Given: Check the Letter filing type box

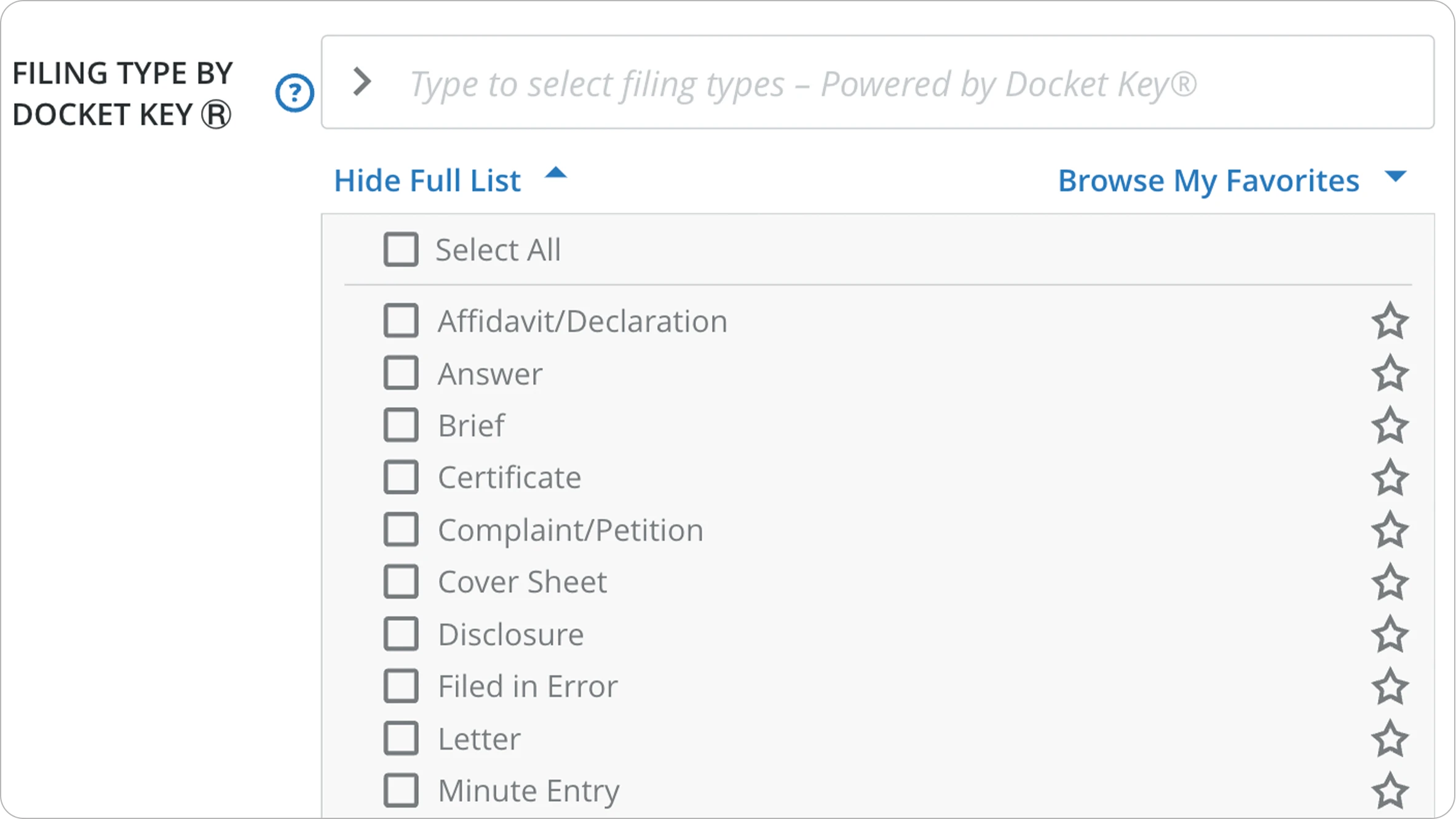Looking at the screenshot, I should (401, 738).
